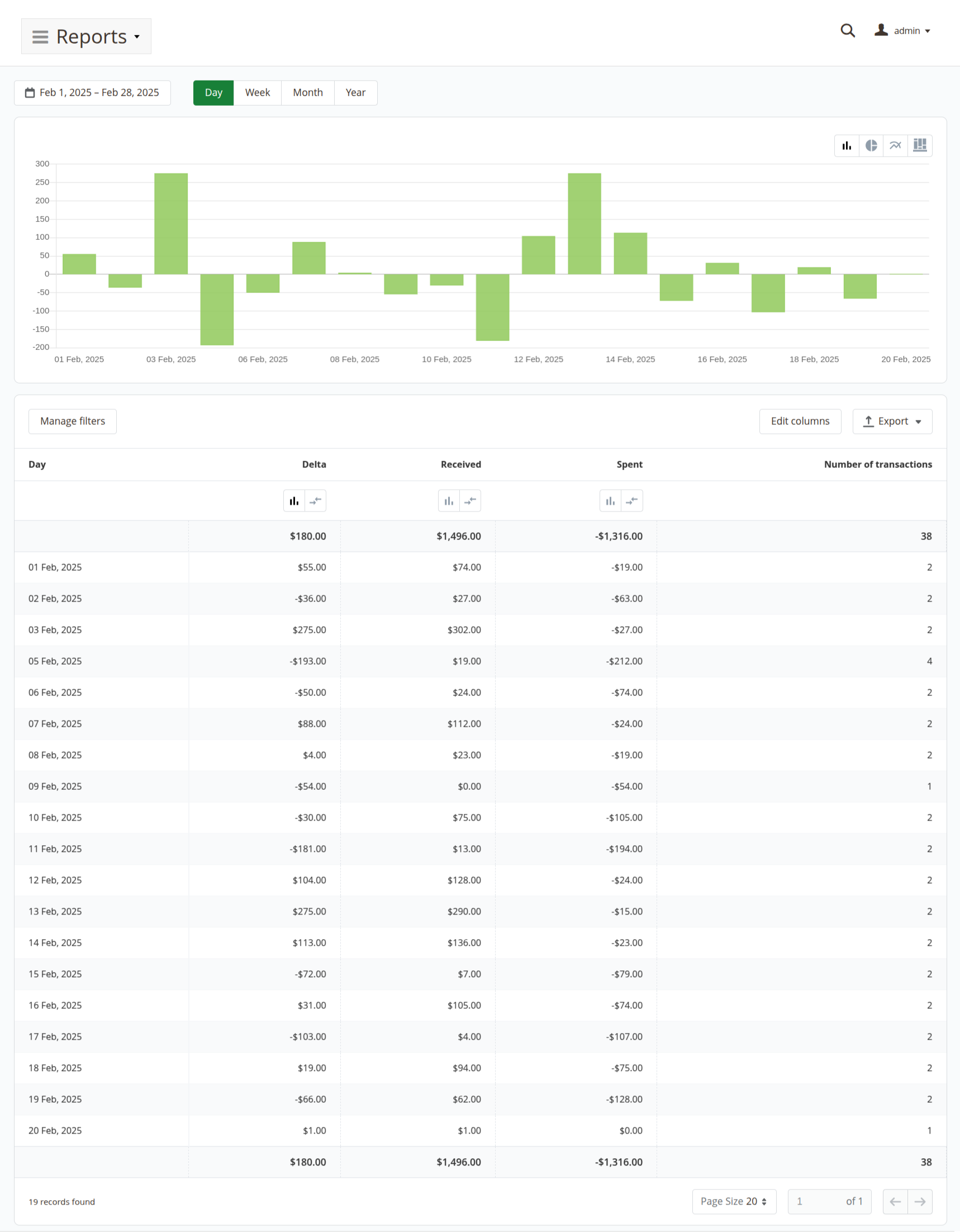The height and width of the screenshot is (1232, 960).
Task: Toggle Received column comparison arrows icon
Action: 470,501
